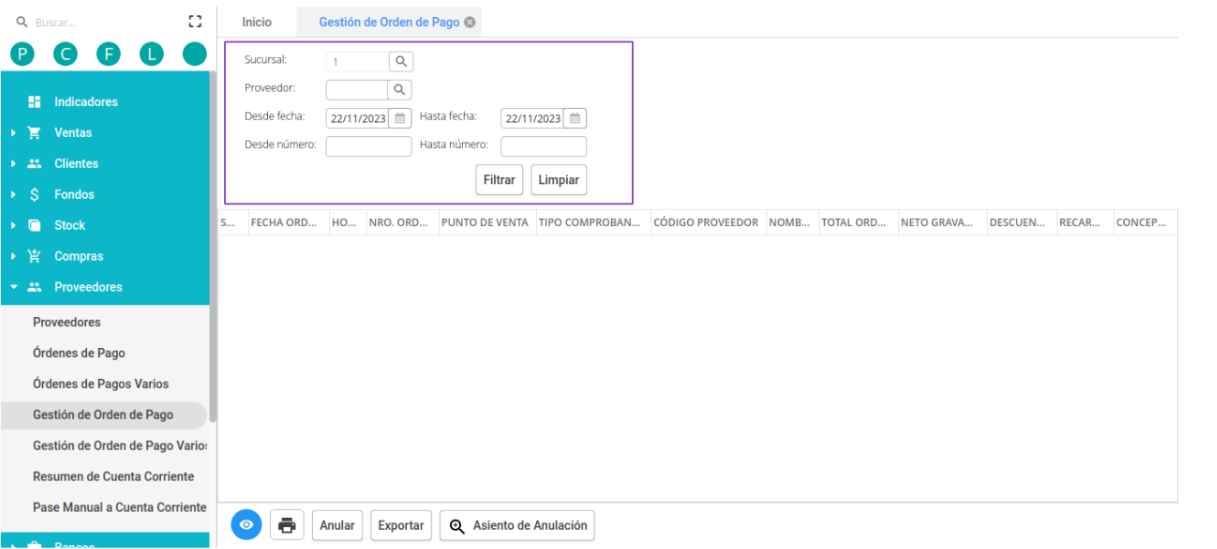1217x549 pixels.
Task: Open Proveedores submenu item
Action: tap(67, 322)
